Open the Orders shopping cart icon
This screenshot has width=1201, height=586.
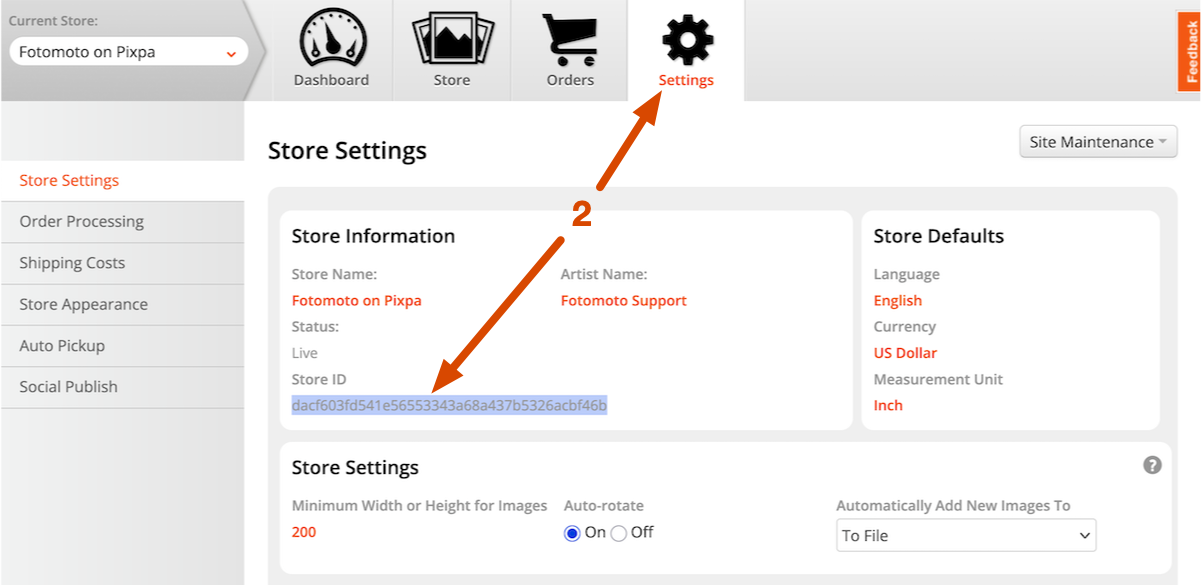tap(570, 39)
